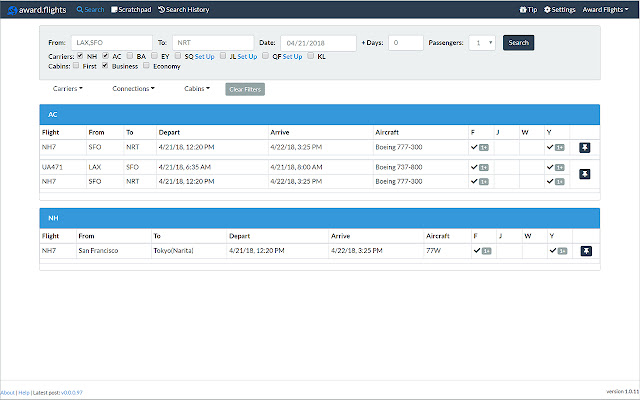
Task: Open the Passengers count dropdown
Action: coord(483,43)
